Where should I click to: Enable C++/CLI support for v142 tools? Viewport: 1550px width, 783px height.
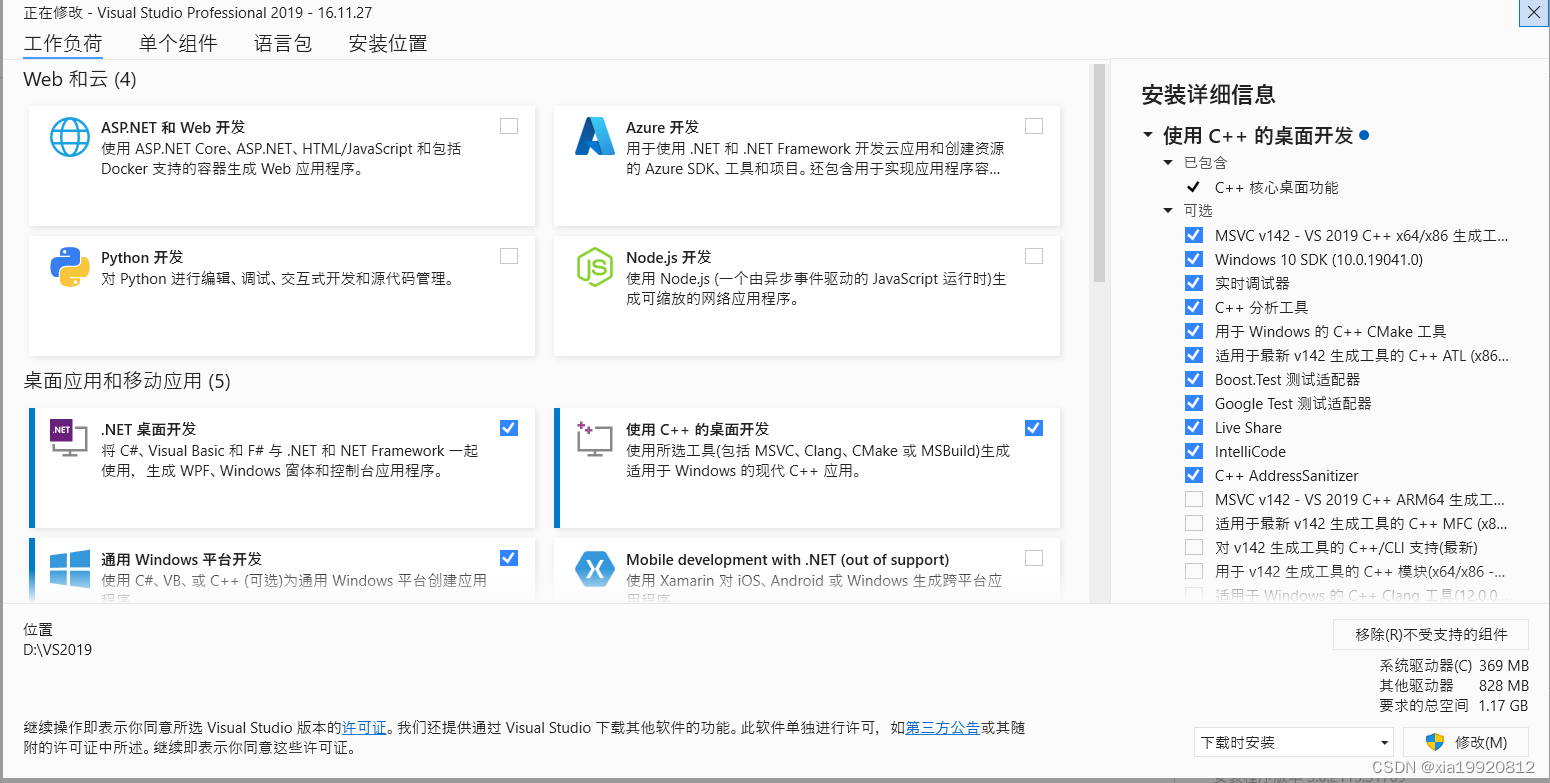[x=1194, y=547]
